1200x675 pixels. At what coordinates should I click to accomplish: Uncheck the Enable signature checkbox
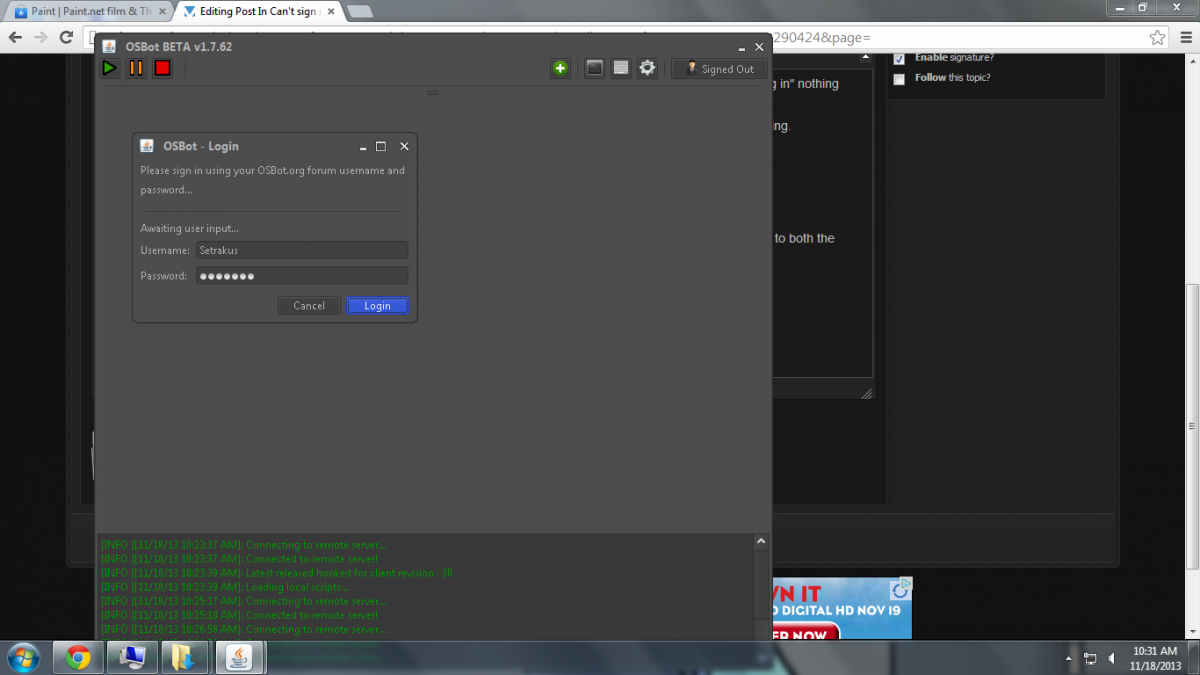(899, 58)
